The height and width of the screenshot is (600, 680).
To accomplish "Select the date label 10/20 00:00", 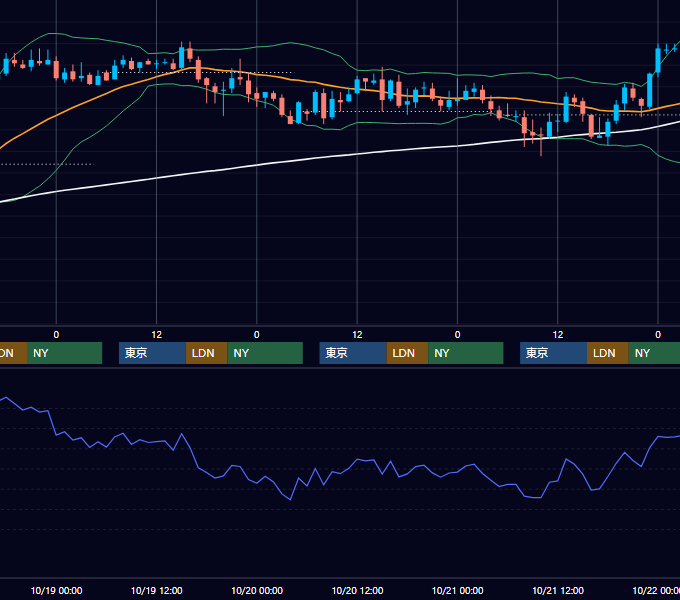I will pyautogui.click(x=257, y=590).
